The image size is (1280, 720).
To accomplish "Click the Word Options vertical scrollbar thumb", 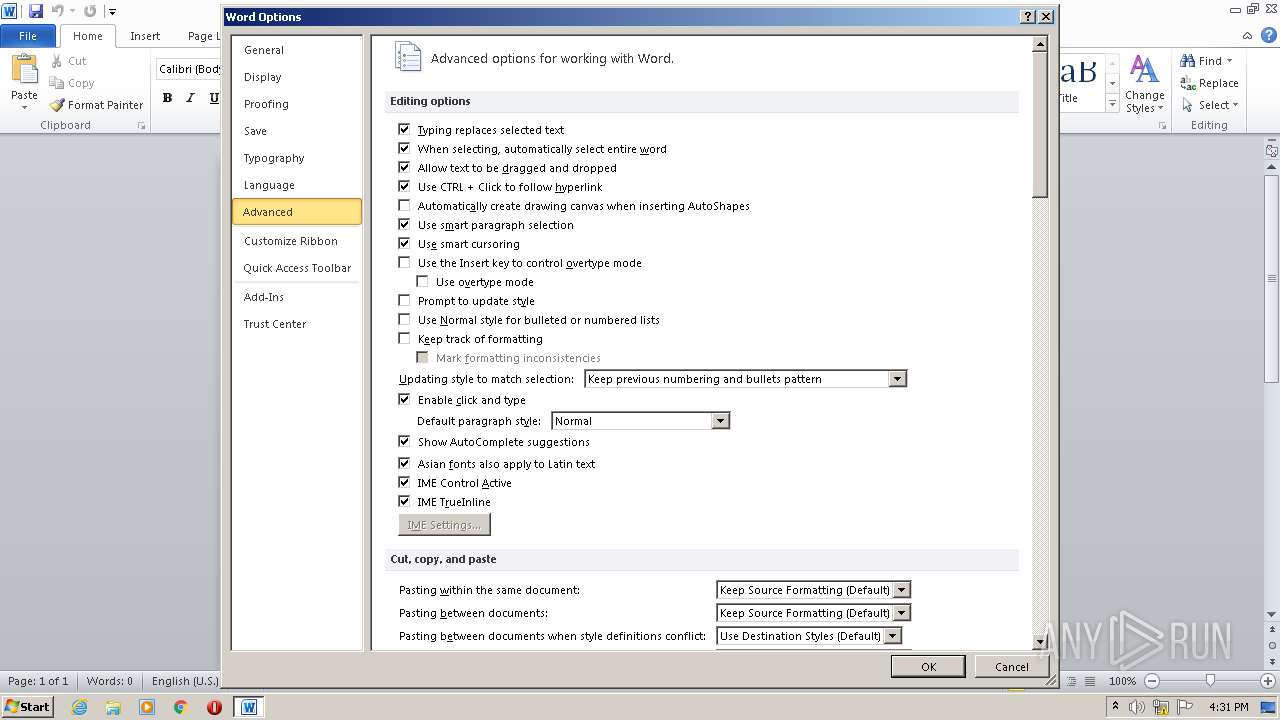I will coord(1040,125).
